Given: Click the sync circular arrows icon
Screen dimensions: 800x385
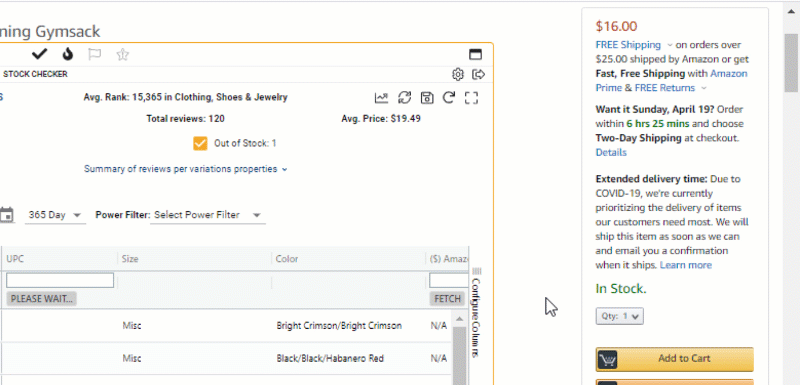Looking at the screenshot, I should pyautogui.click(x=405, y=97).
